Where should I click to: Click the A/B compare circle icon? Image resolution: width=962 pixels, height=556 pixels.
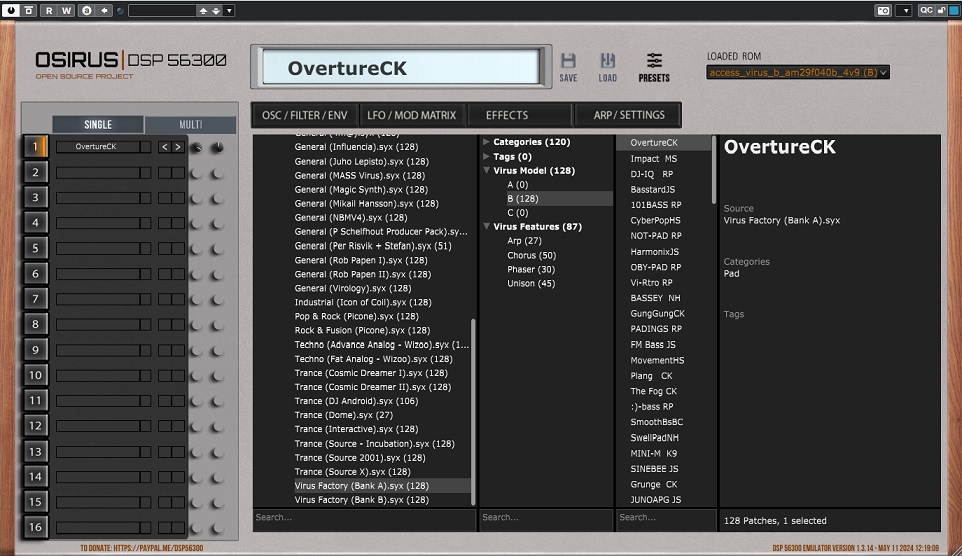click(87, 10)
